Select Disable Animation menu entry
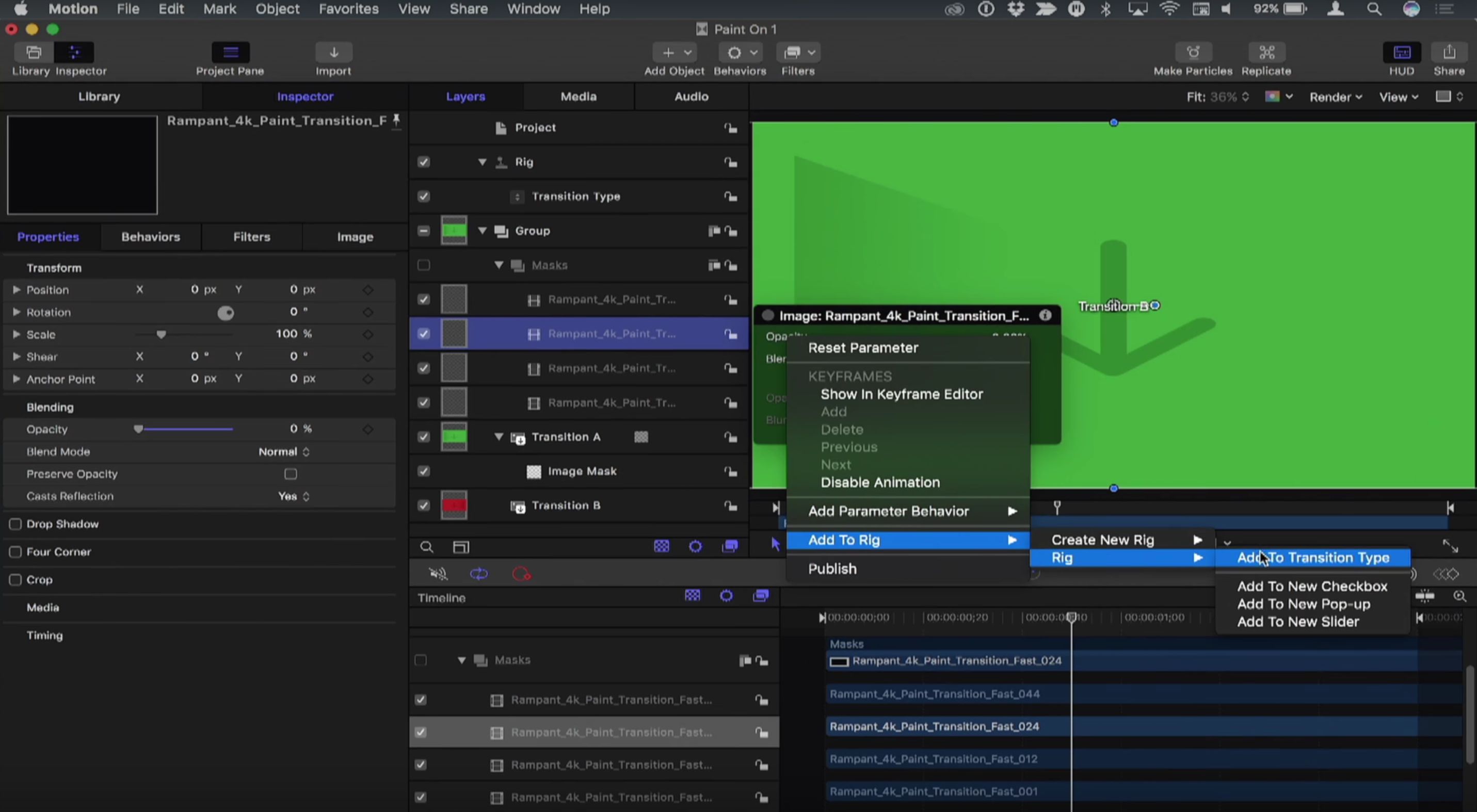Viewport: 1477px width, 812px height. tap(880, 482)
